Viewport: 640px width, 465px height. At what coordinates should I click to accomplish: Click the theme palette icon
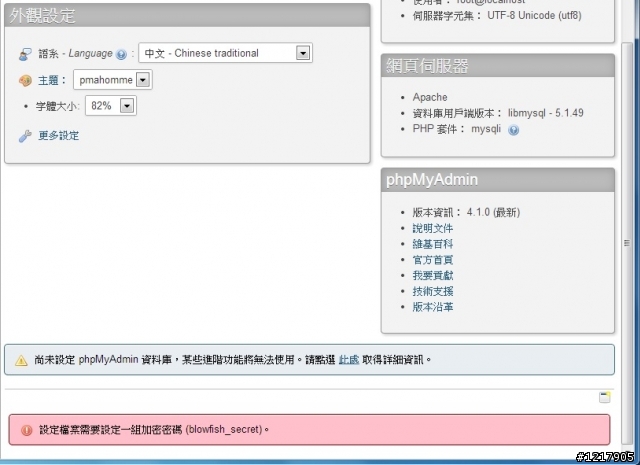[x=25, y=80]
